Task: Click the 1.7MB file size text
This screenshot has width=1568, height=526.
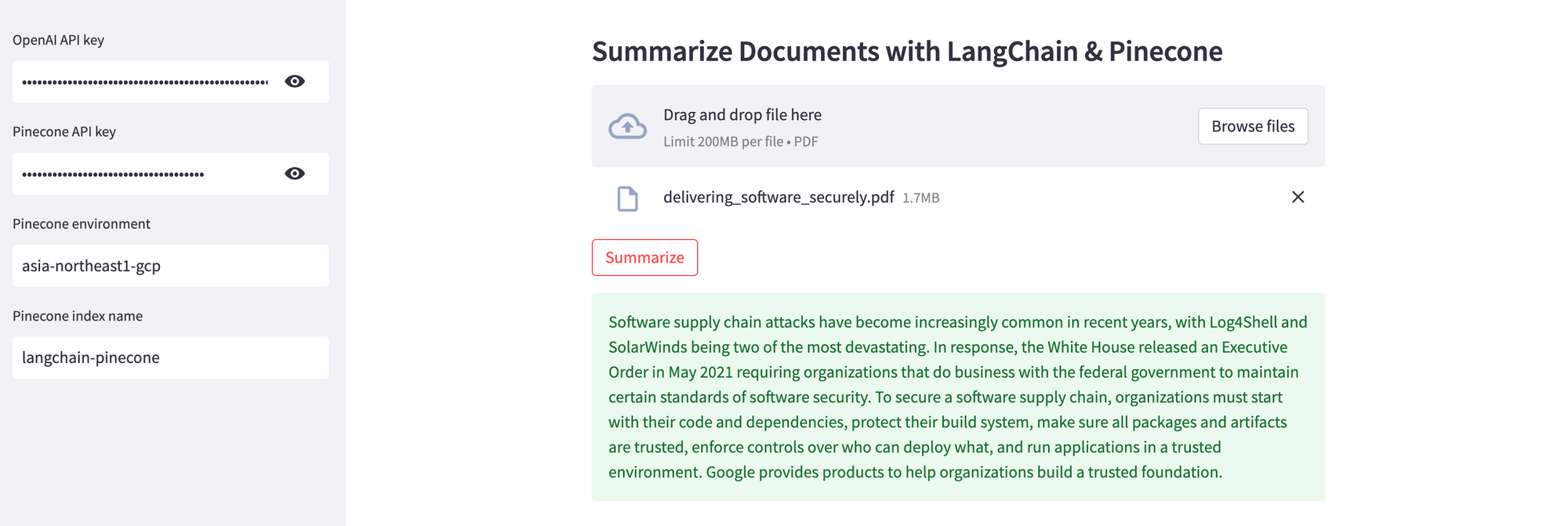Action: pyautogui.click(x=920, y=198)
